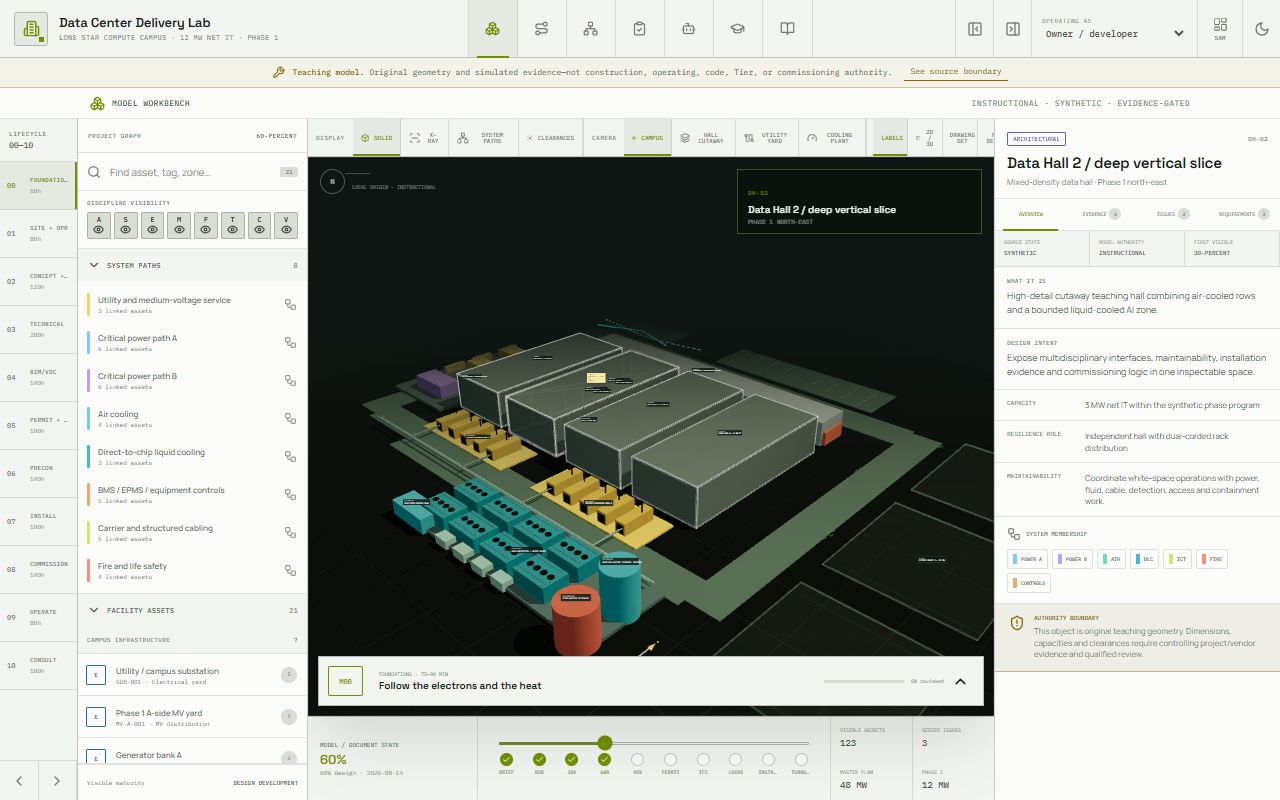The width and height of the screenshot is (1280, 800).
Task: Toggle discipline V visibility eye
Action: (x=286, y=225)
